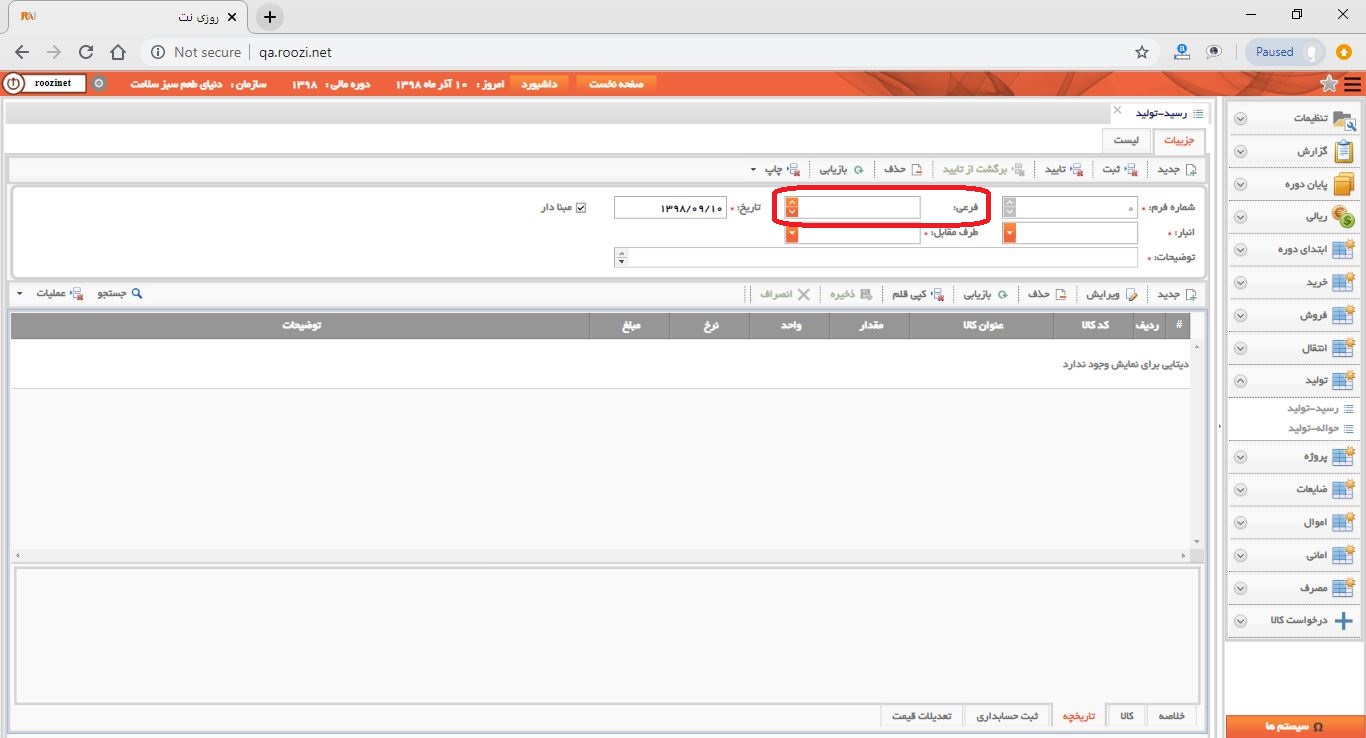Click the گزارش clipboard report icon
1366x738 pixels.
click(1344, 151)
